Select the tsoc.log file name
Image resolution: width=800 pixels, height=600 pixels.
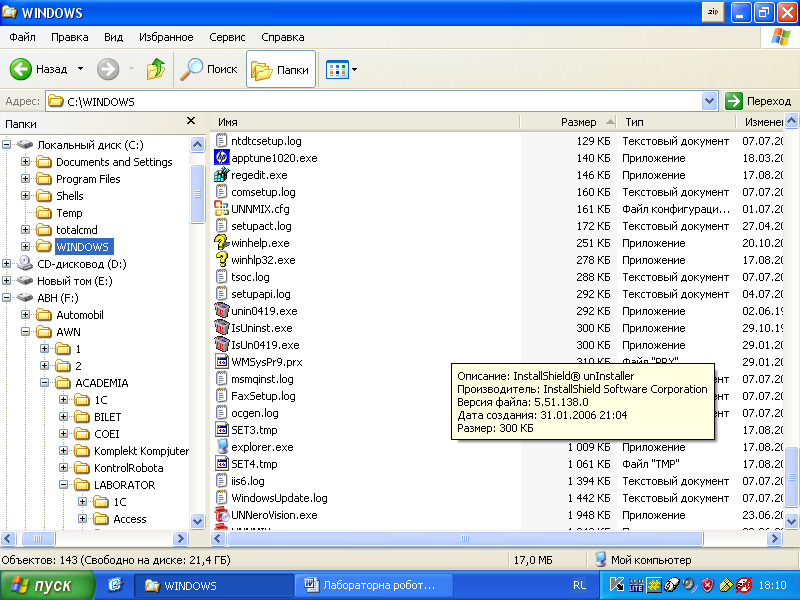coord(250,277)
